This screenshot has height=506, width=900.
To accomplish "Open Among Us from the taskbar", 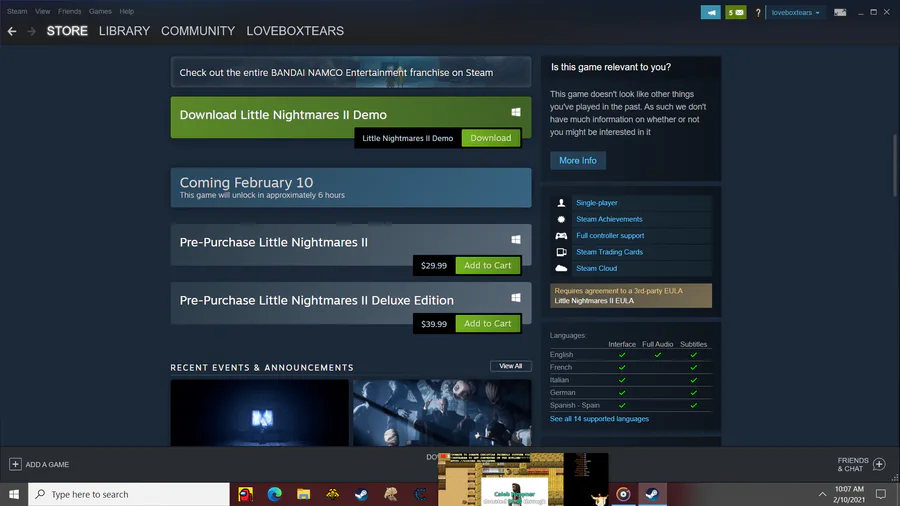I will [245, 494].
